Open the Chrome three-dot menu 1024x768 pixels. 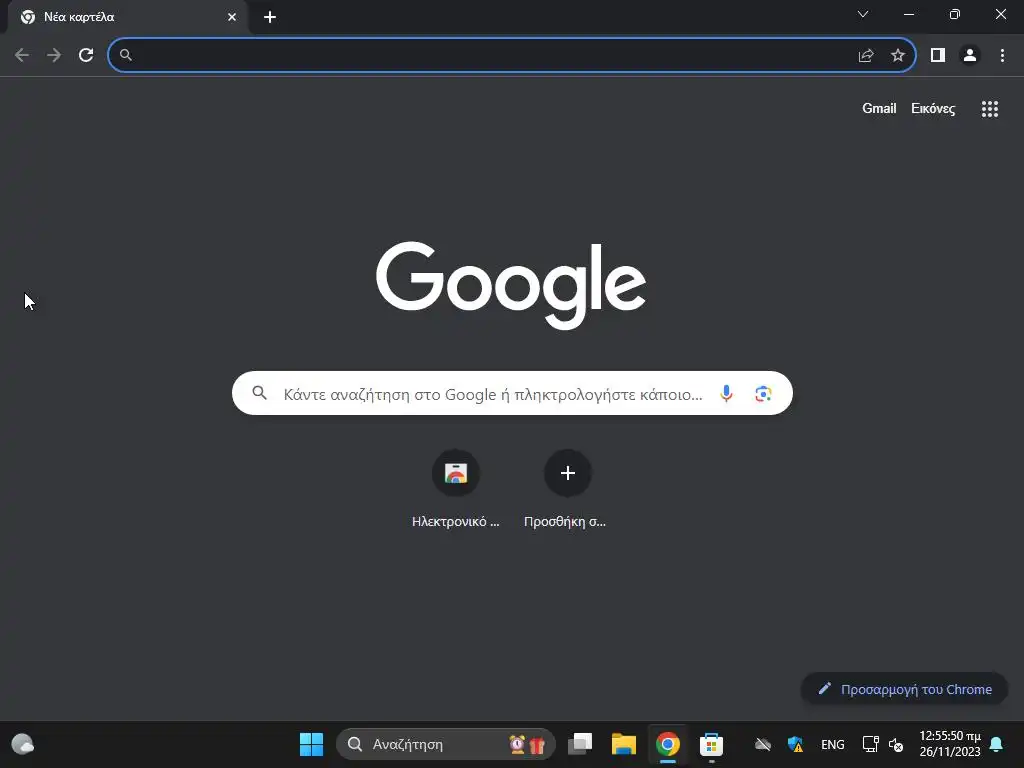point(1002,56)
